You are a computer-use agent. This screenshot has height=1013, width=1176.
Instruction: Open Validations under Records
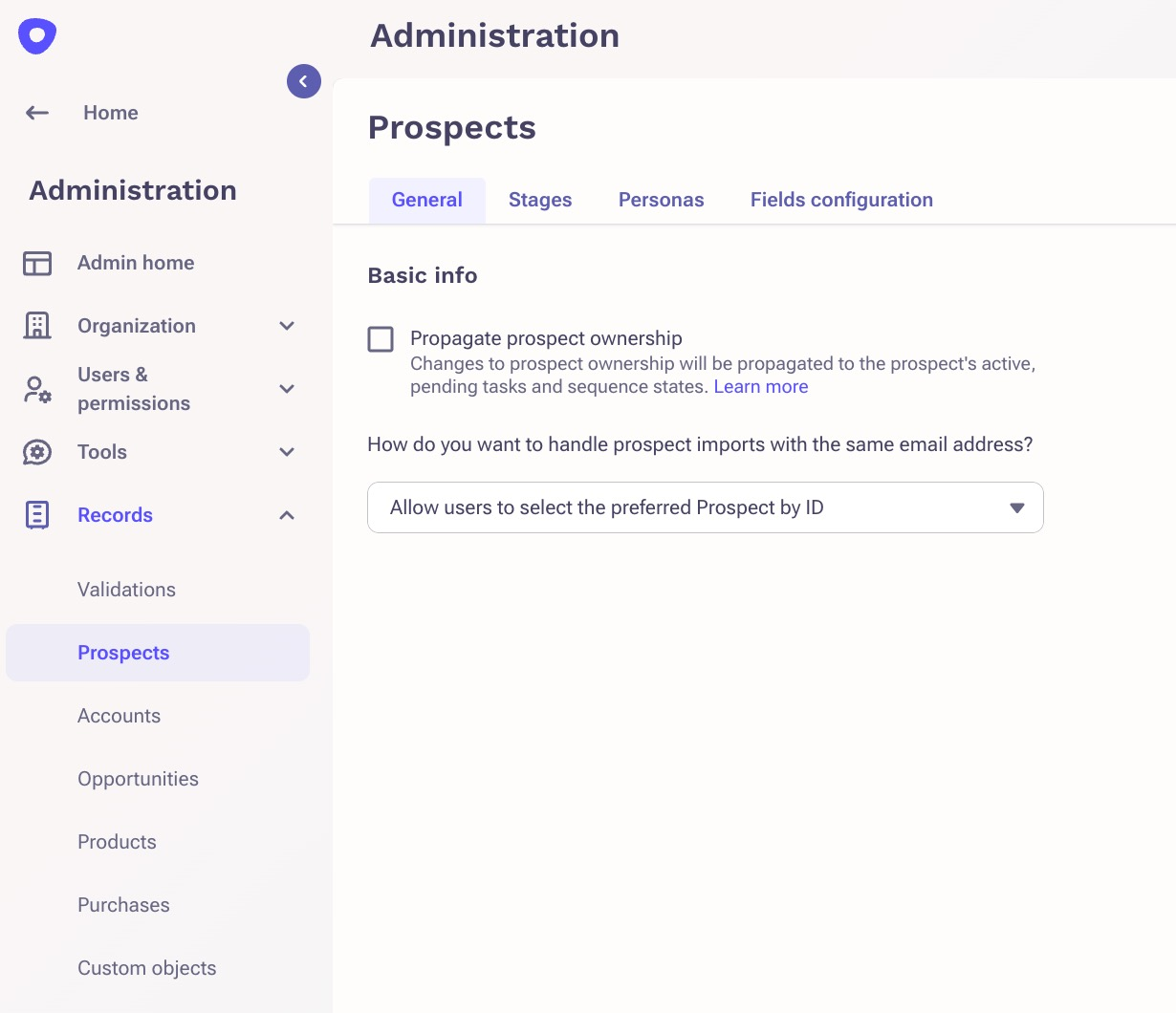coord(127,590)
